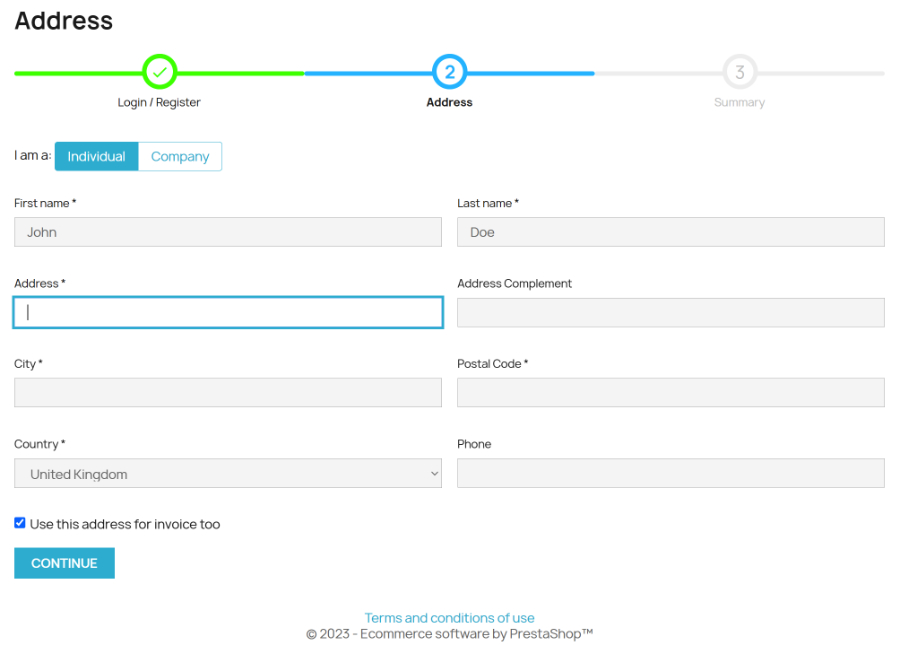The image size is (900, 645).
Task: Click the 'I am a:' label
Action: pos(33,156)
